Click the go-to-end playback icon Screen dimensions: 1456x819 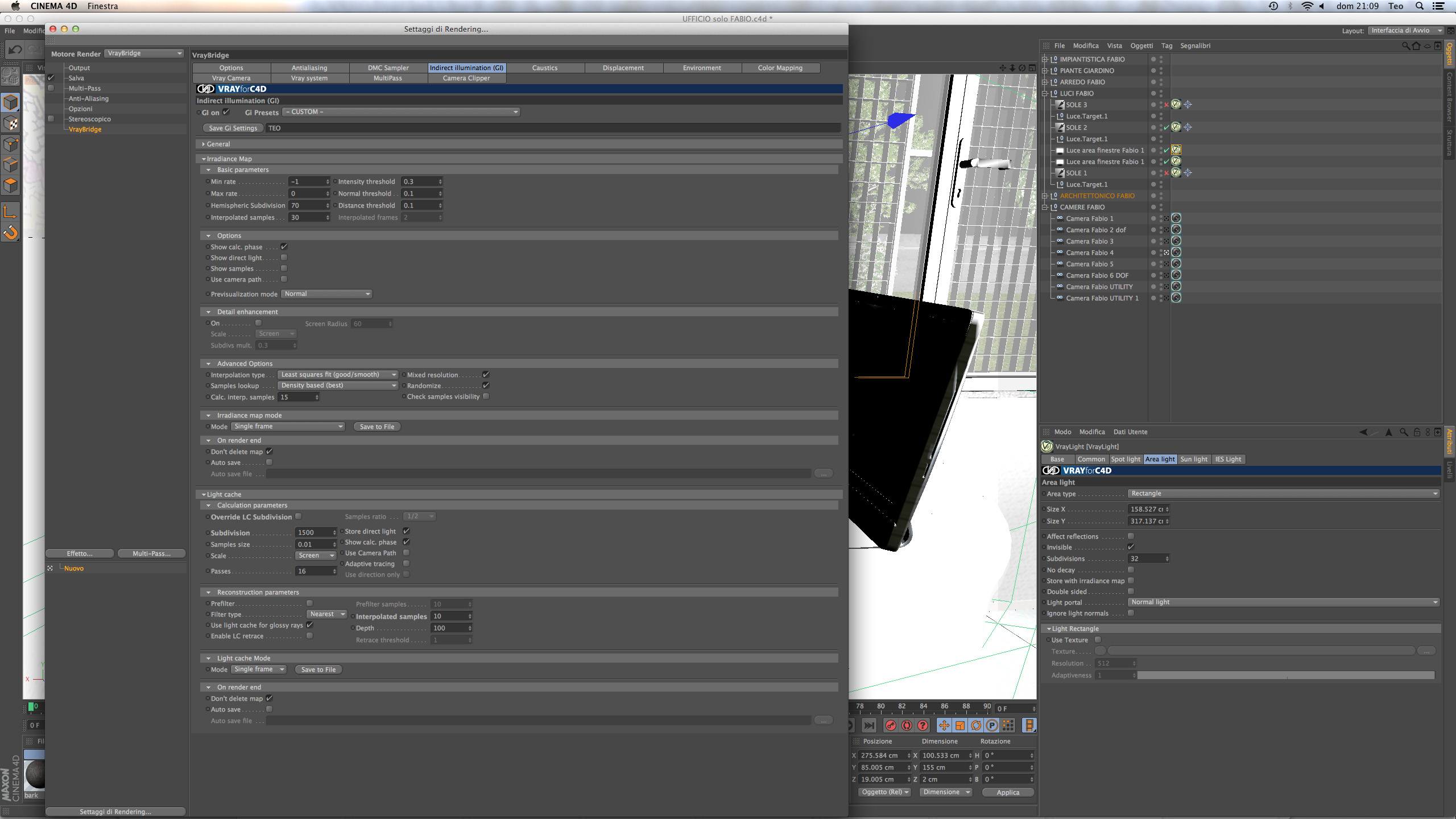(x=868, y=725)
